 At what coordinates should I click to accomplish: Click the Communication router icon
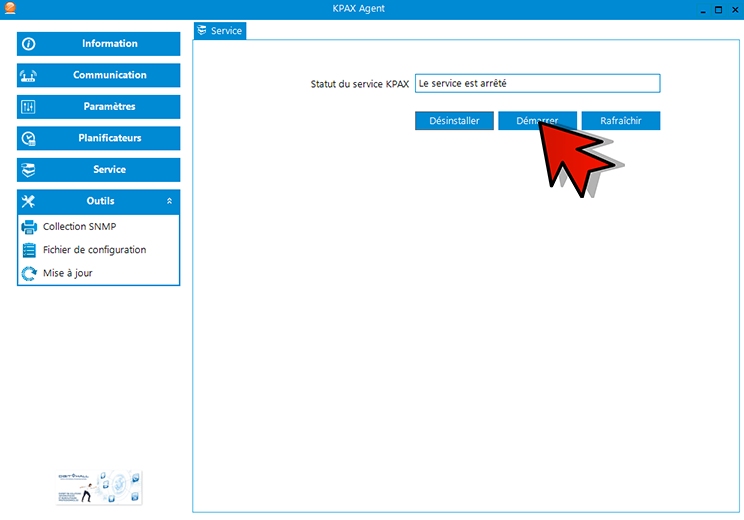point(28,76)
